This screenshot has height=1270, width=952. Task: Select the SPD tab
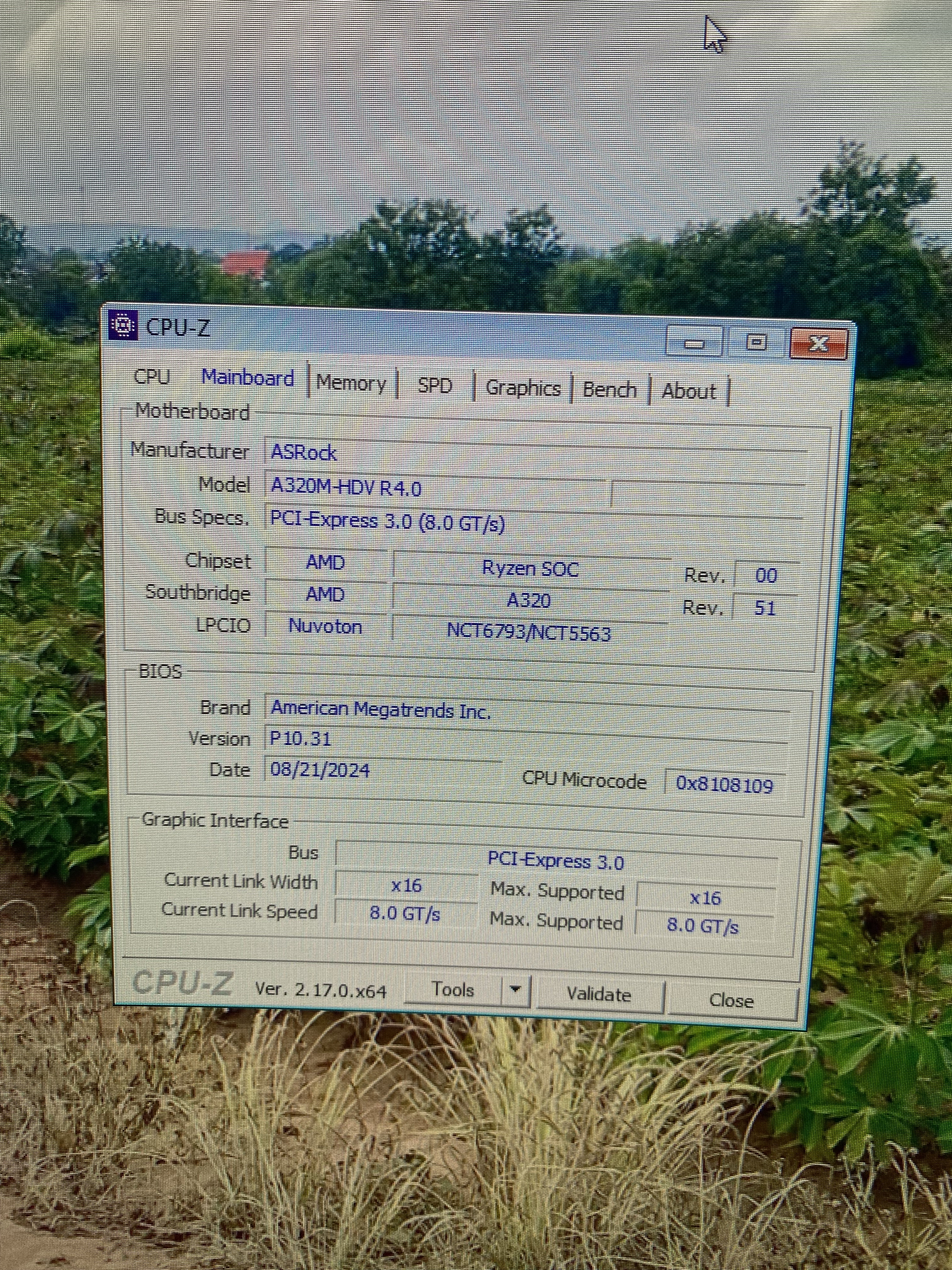click(434, 385)
